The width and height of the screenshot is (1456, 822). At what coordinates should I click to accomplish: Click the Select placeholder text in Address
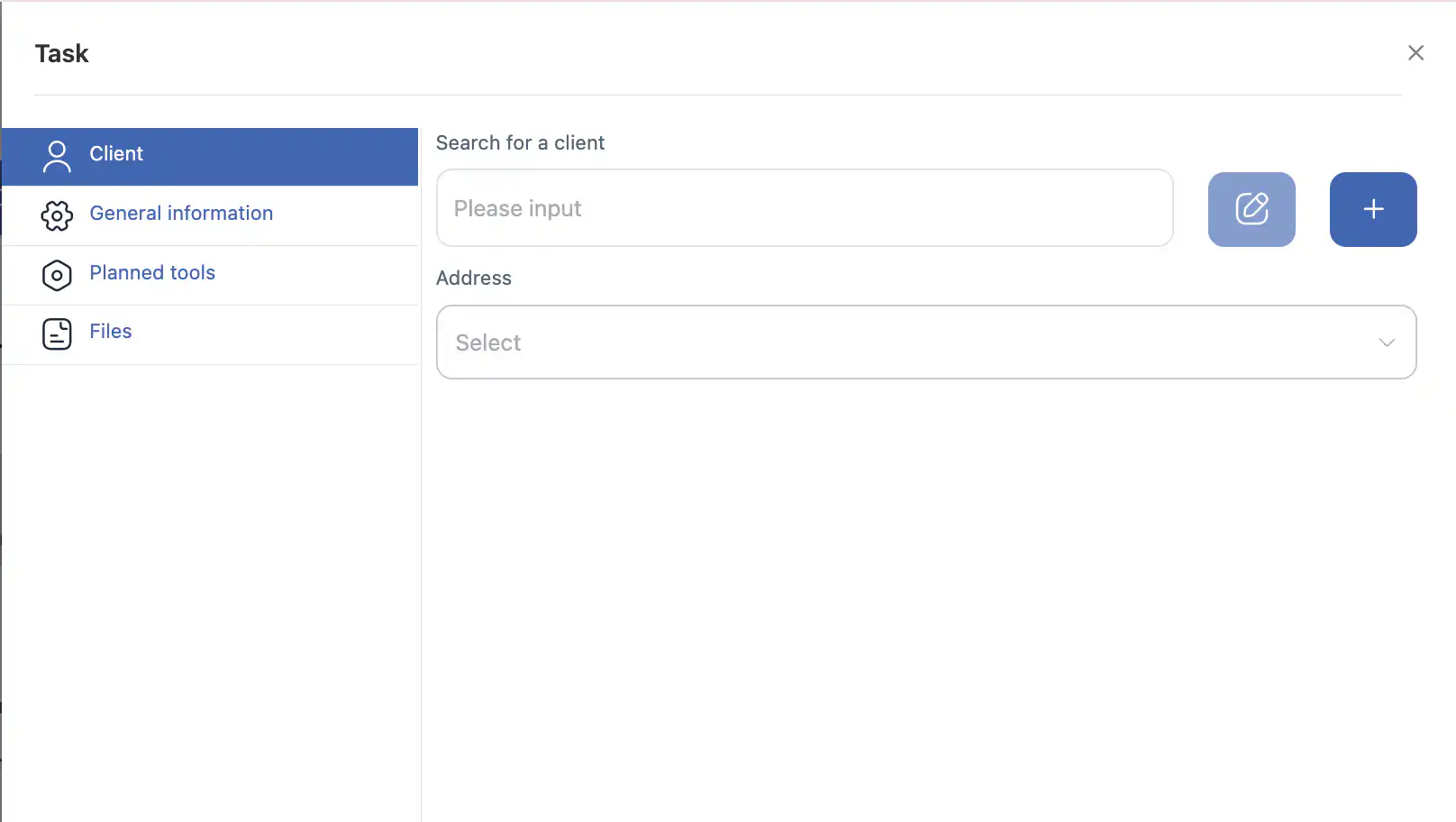click(488, 342)
